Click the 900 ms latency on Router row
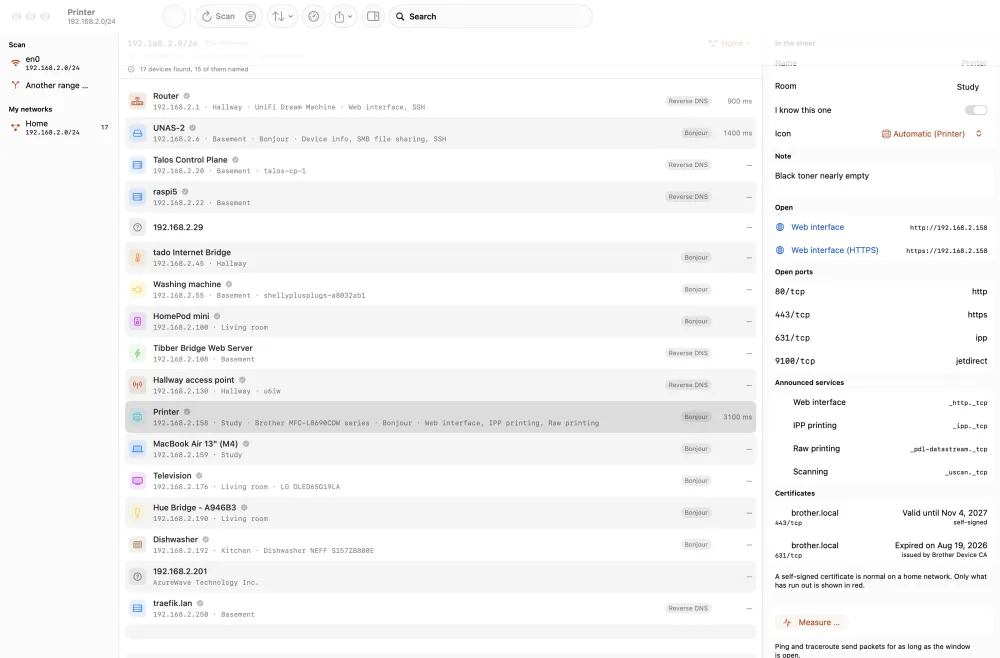 point(739,101)
